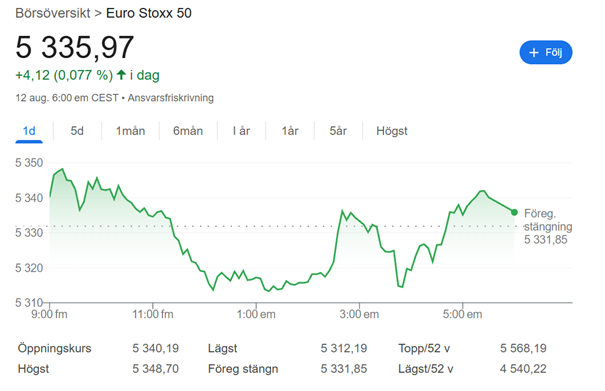Switch to the I år tab
Screen dimensions: 605x391
click(x=241, y=131)
